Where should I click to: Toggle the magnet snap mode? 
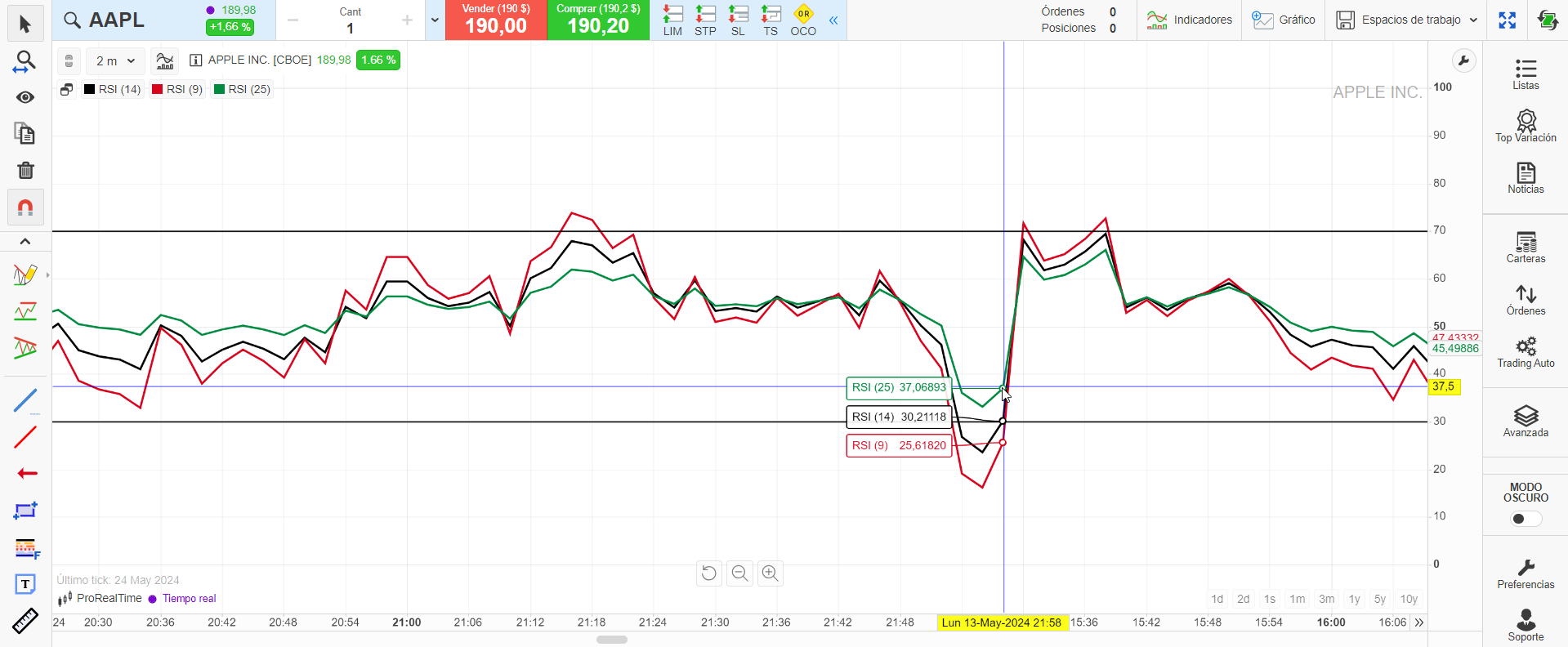25,207
